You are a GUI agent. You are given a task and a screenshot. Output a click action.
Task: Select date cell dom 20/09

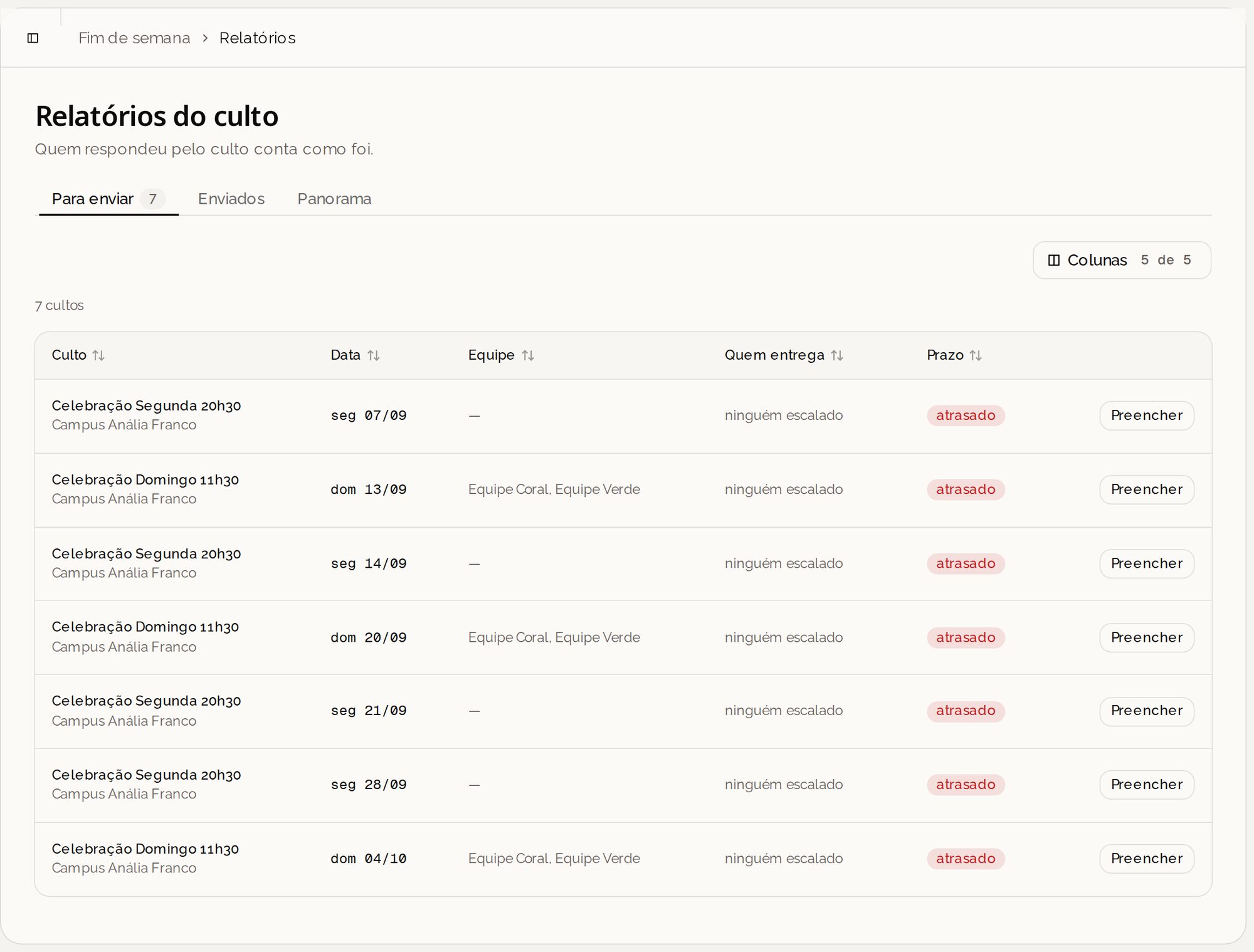tap(369, 637)
